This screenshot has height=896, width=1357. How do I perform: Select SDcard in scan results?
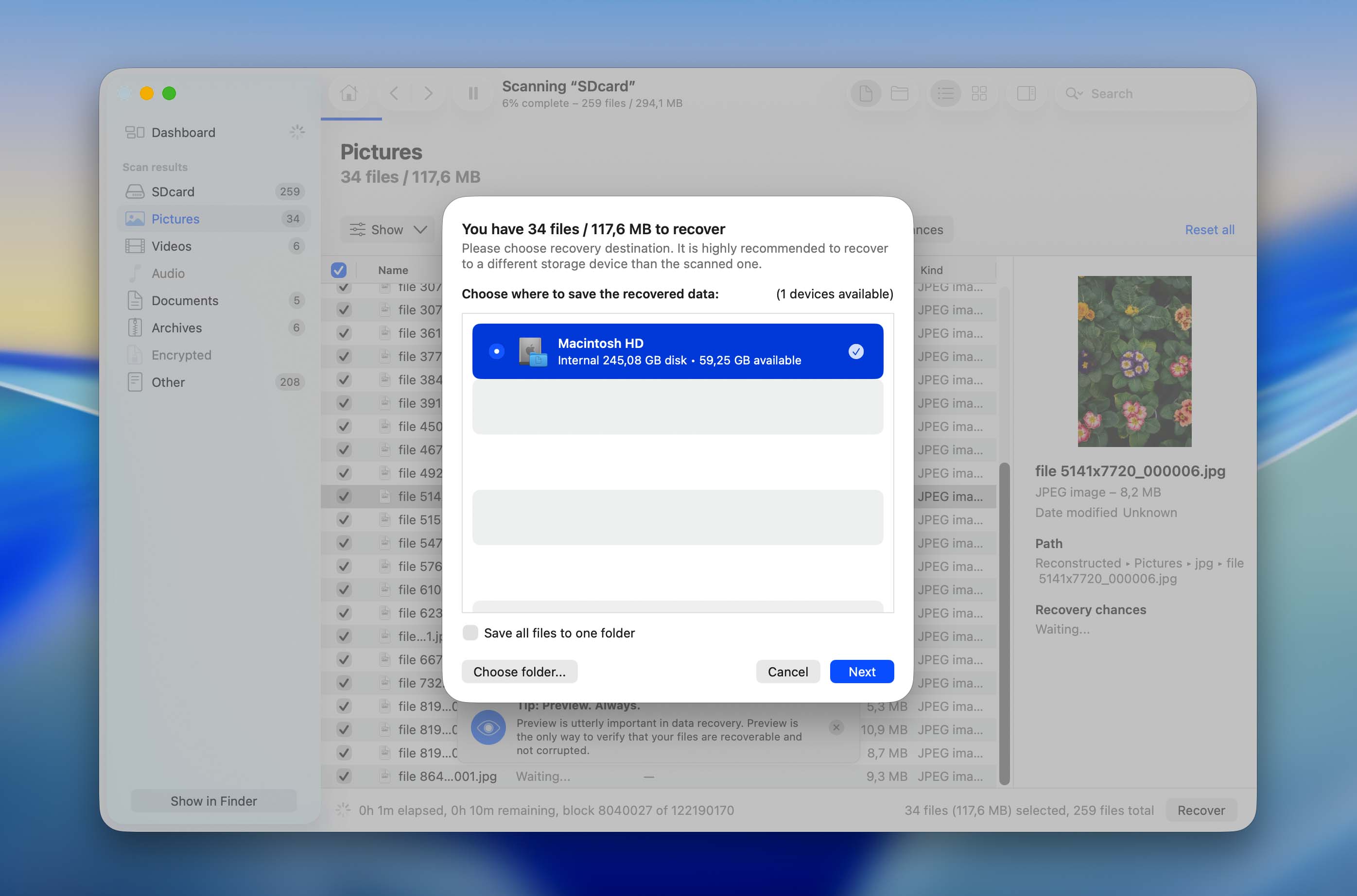pos(213,191)
